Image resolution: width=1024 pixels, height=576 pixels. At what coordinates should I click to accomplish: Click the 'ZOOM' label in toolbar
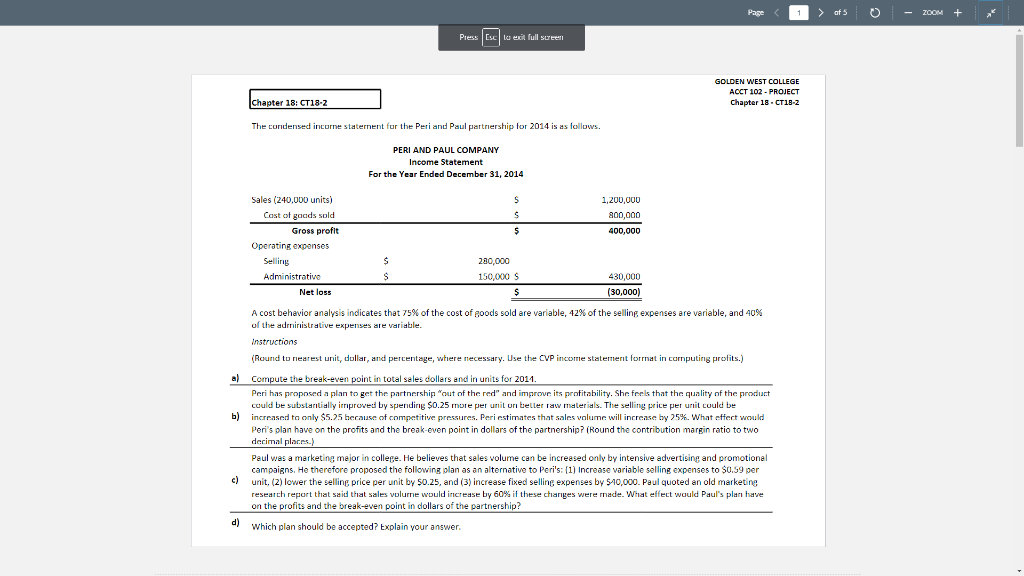(x=933, y=12)
